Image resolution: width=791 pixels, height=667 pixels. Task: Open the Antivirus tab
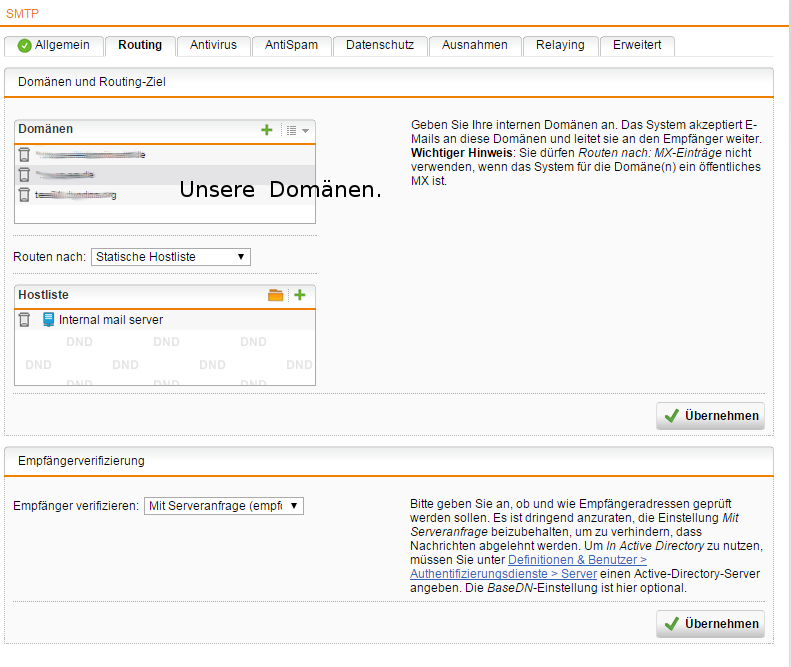213,45
